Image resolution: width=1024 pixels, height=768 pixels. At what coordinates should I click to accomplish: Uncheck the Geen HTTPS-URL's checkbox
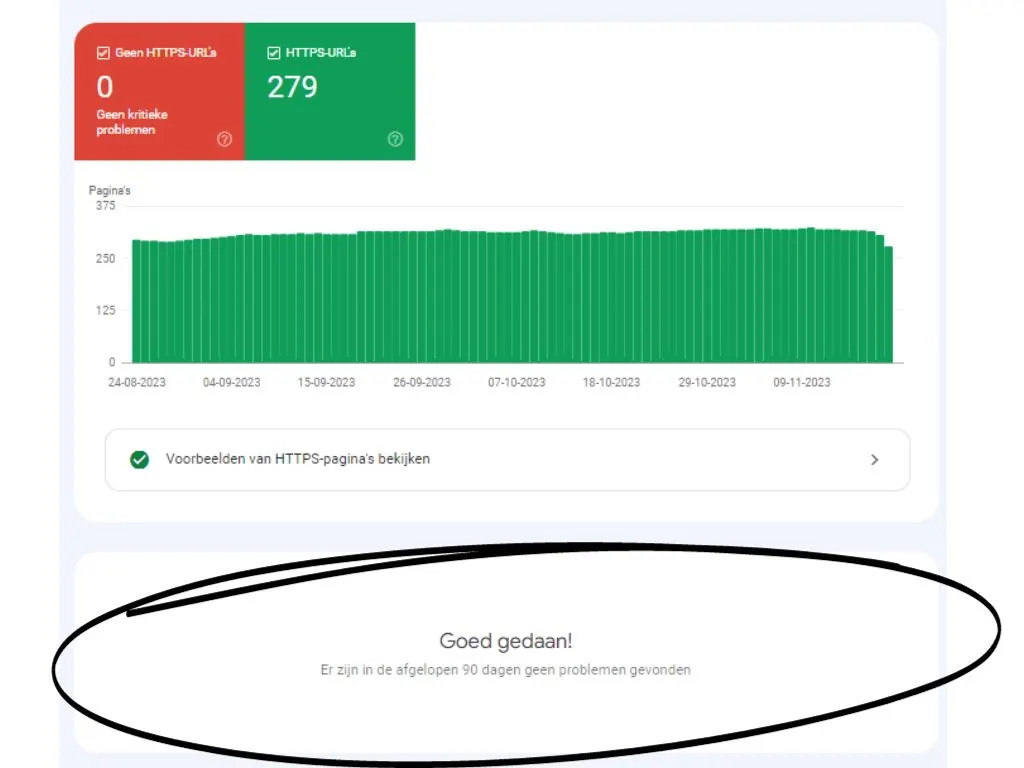[103, 53]
